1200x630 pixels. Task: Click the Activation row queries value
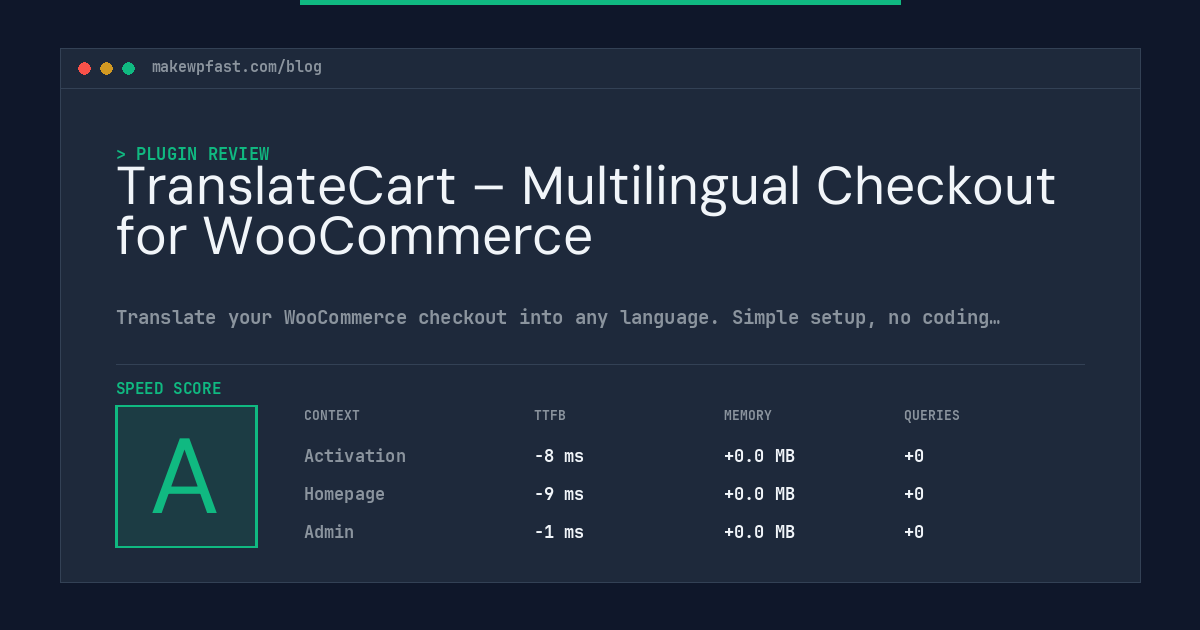[914, 456]
